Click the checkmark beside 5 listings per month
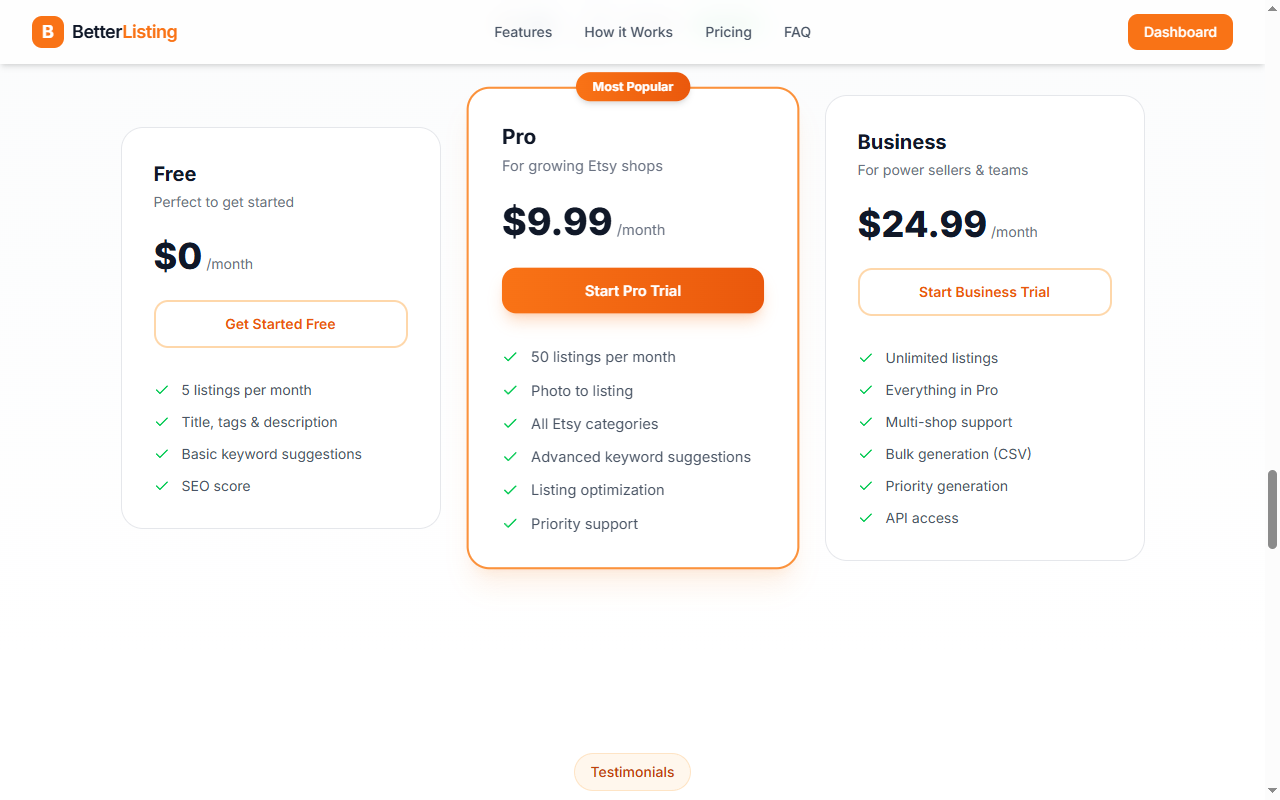The height and width of the screenshot is (800, 1280). click(161, 390)
